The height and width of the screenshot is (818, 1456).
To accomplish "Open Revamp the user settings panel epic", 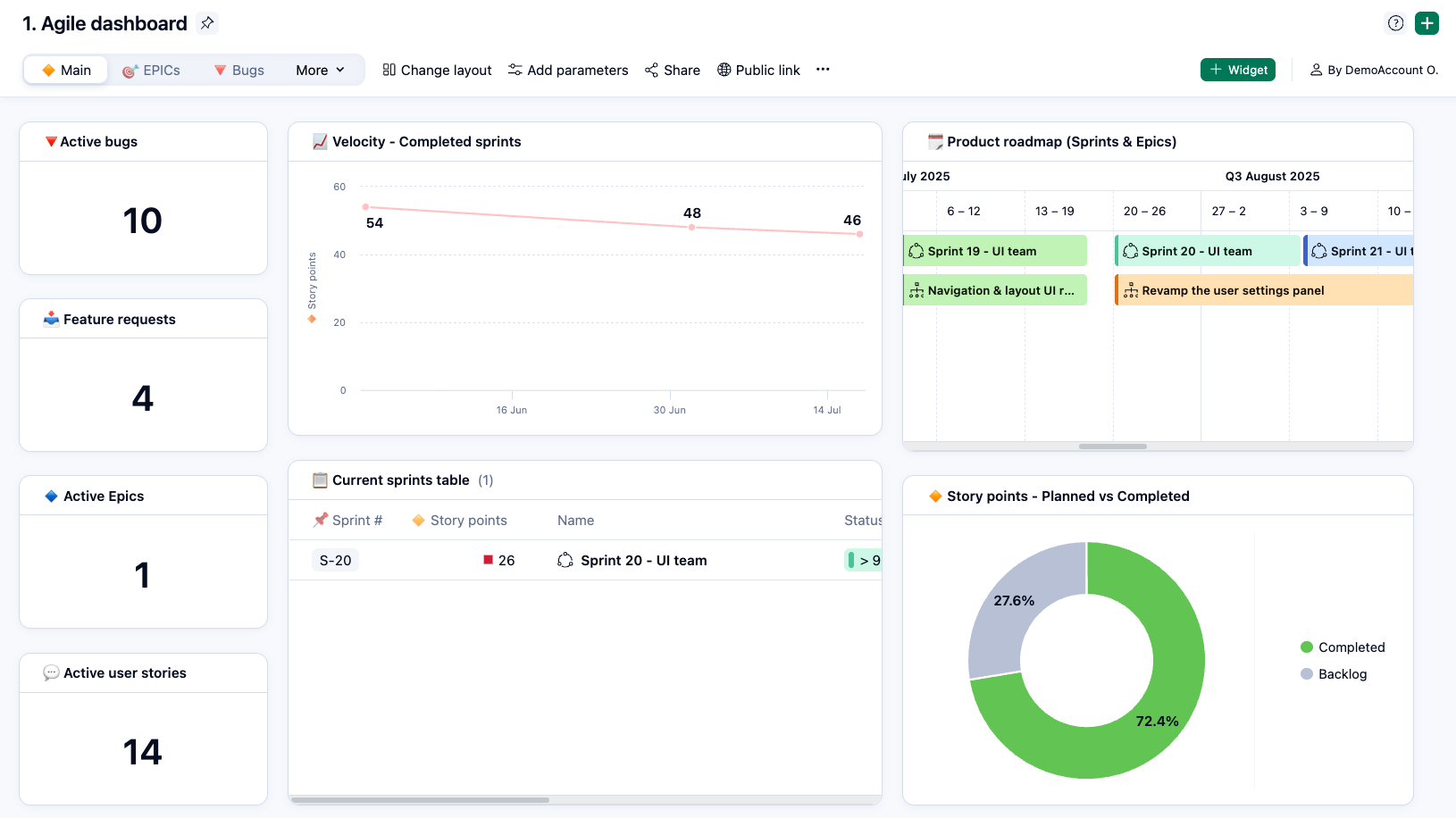I will pos(1263,290).
